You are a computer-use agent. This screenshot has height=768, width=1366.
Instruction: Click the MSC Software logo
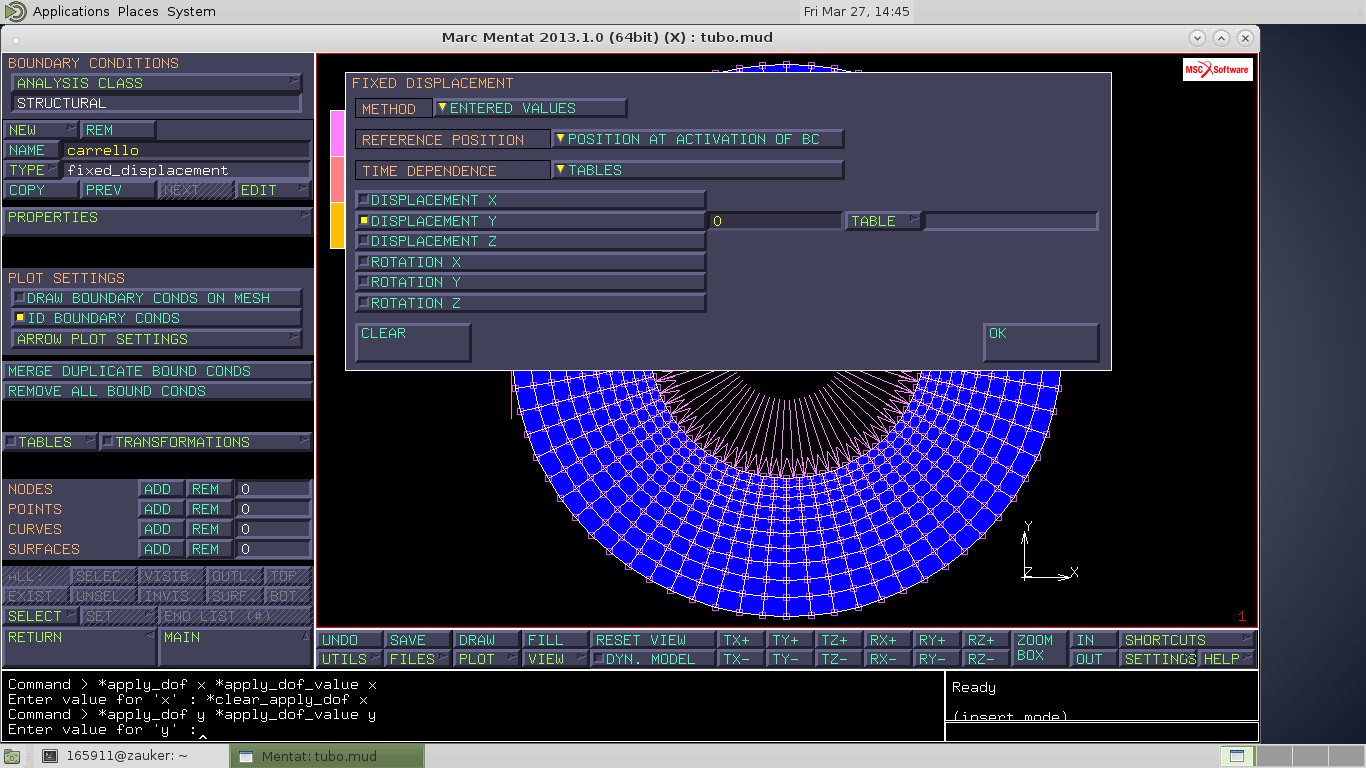click(x=1217, y=69)
